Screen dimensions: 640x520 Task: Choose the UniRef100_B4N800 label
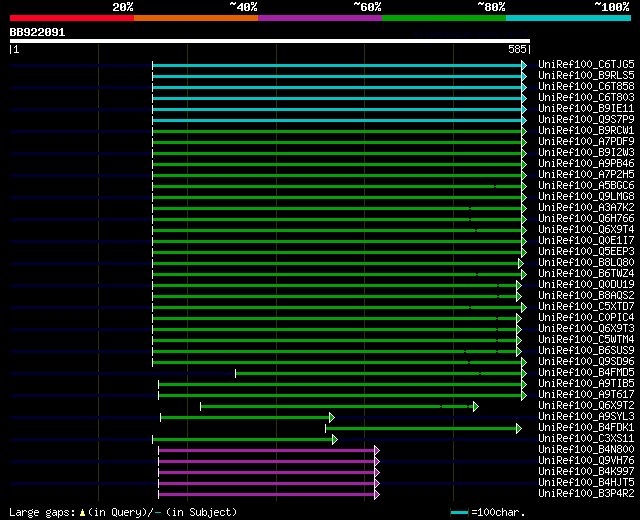tap(586, 450)
